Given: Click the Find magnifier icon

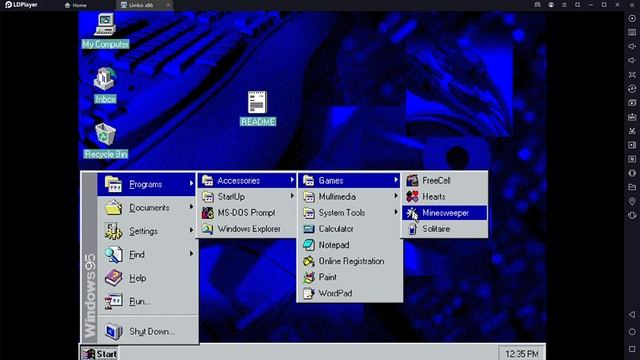Looking at the screenshot, I should [113, 254].
